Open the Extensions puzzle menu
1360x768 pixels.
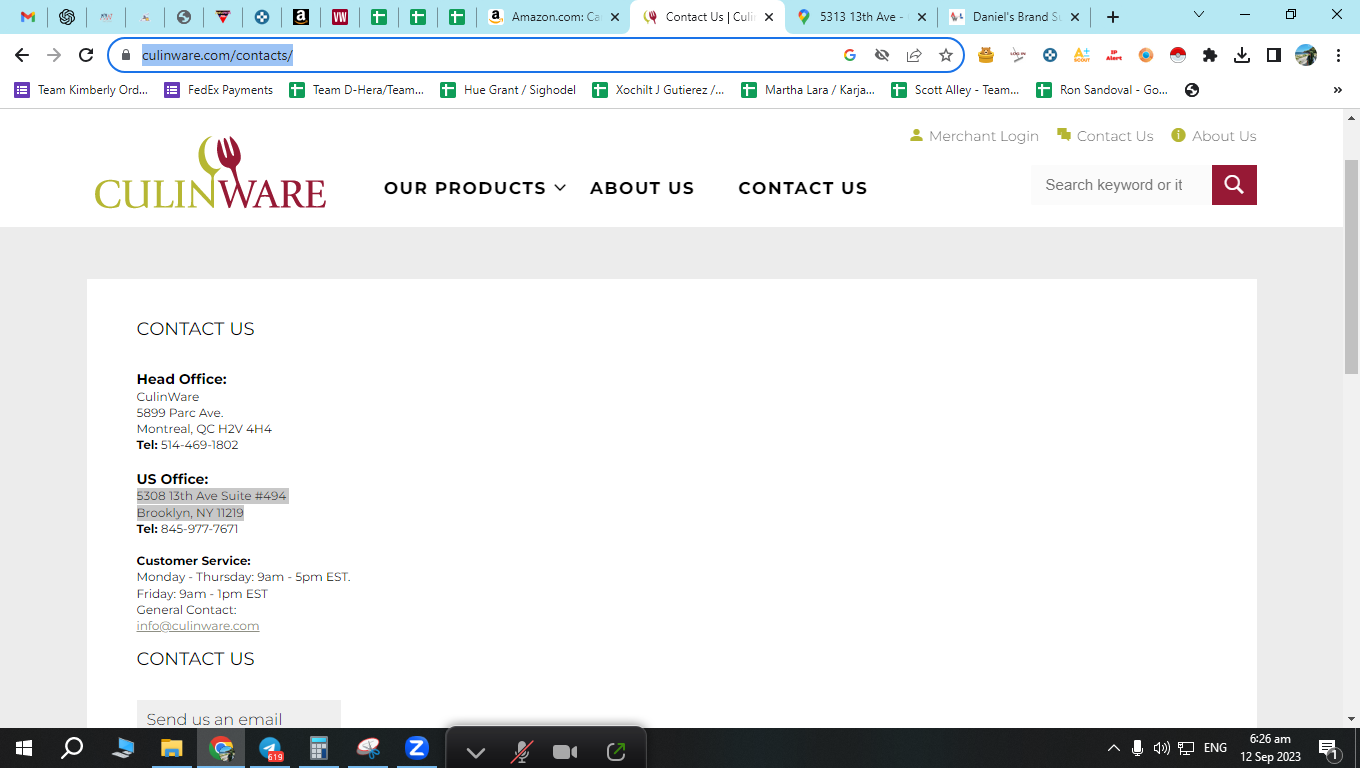[x=1210, y=55]
